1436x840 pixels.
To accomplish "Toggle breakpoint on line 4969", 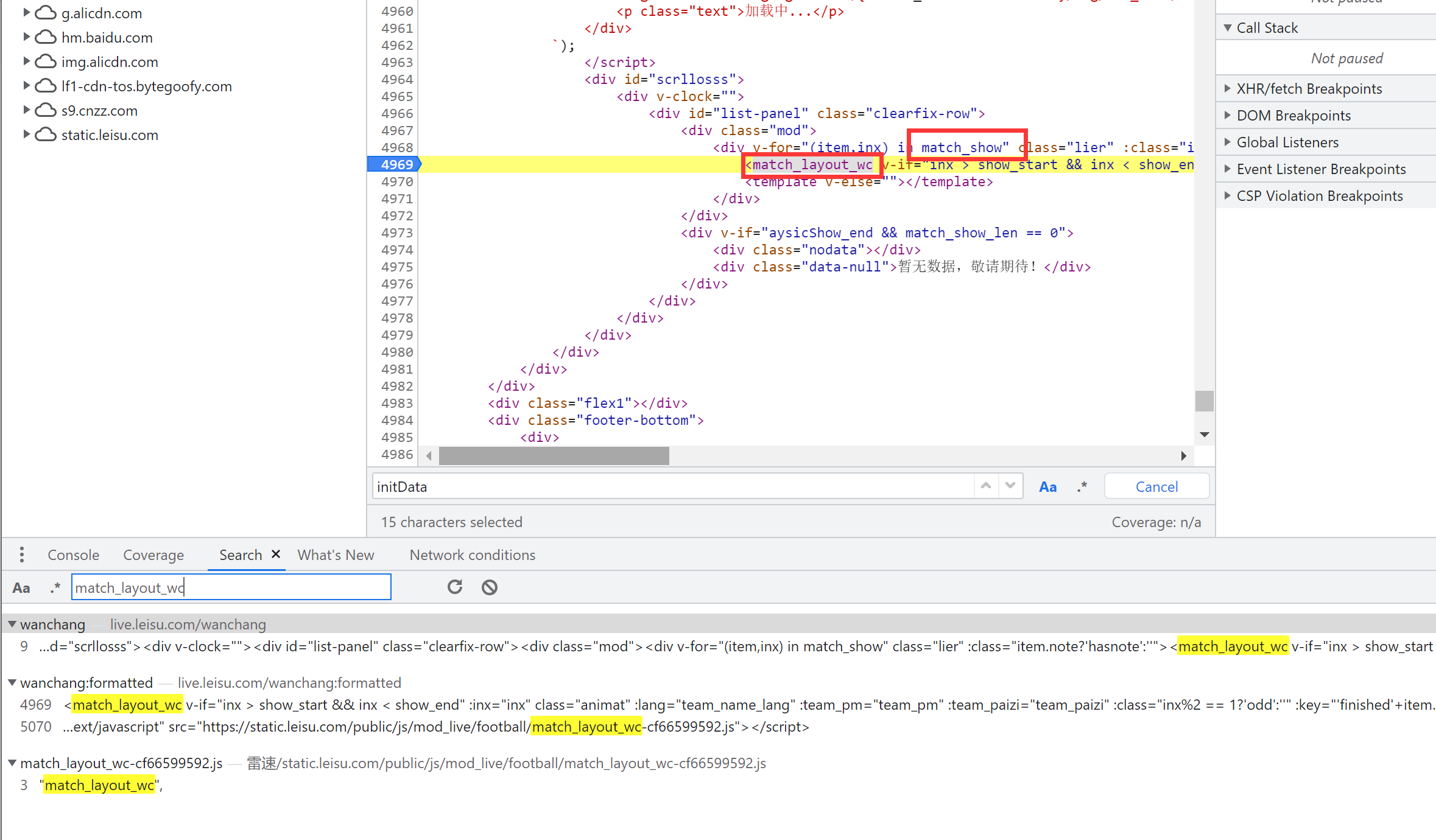I will click(396, 164).
